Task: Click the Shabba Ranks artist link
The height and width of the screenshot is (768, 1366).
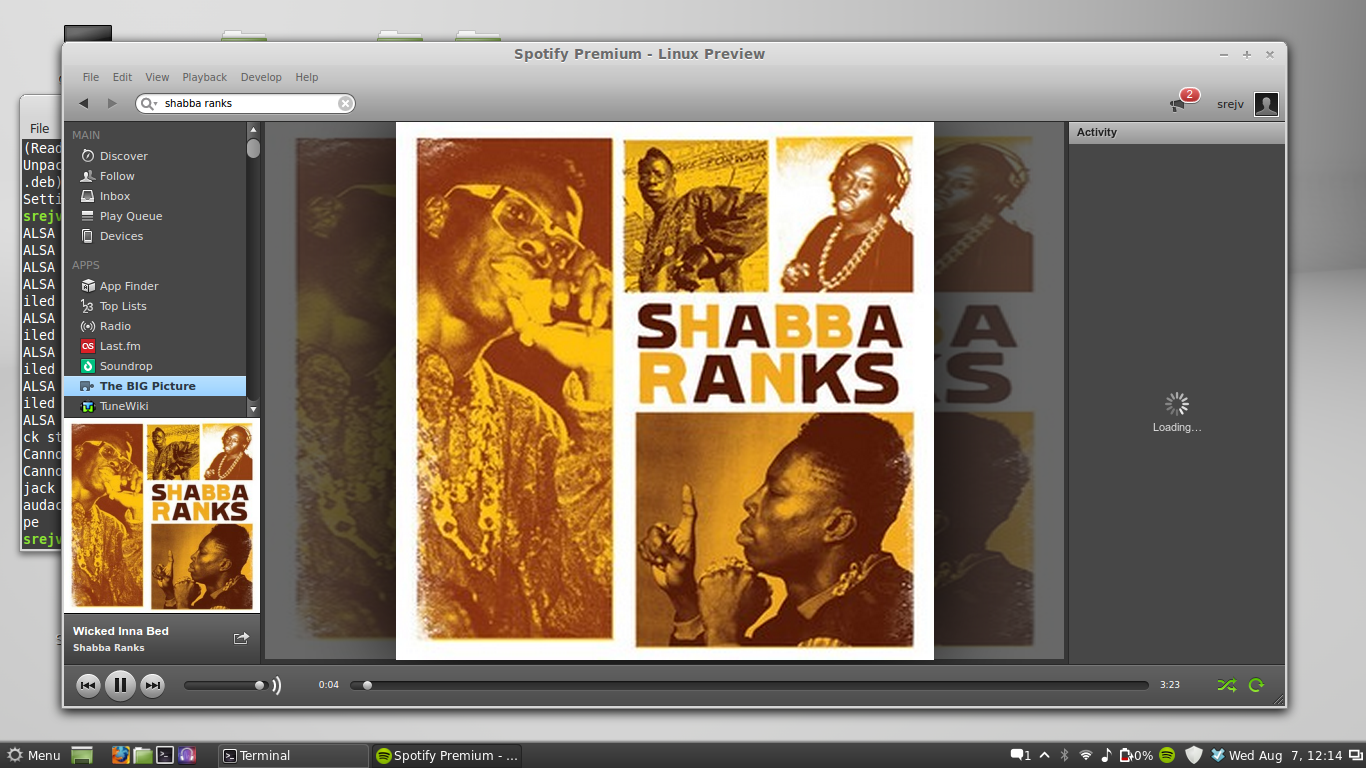Action: (109, 648)
